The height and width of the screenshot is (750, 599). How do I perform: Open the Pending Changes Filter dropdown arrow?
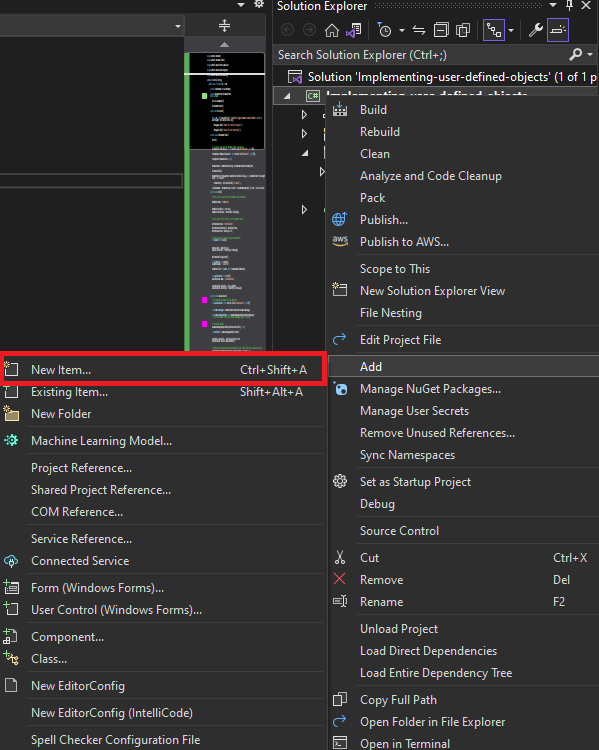click(402, 31)
